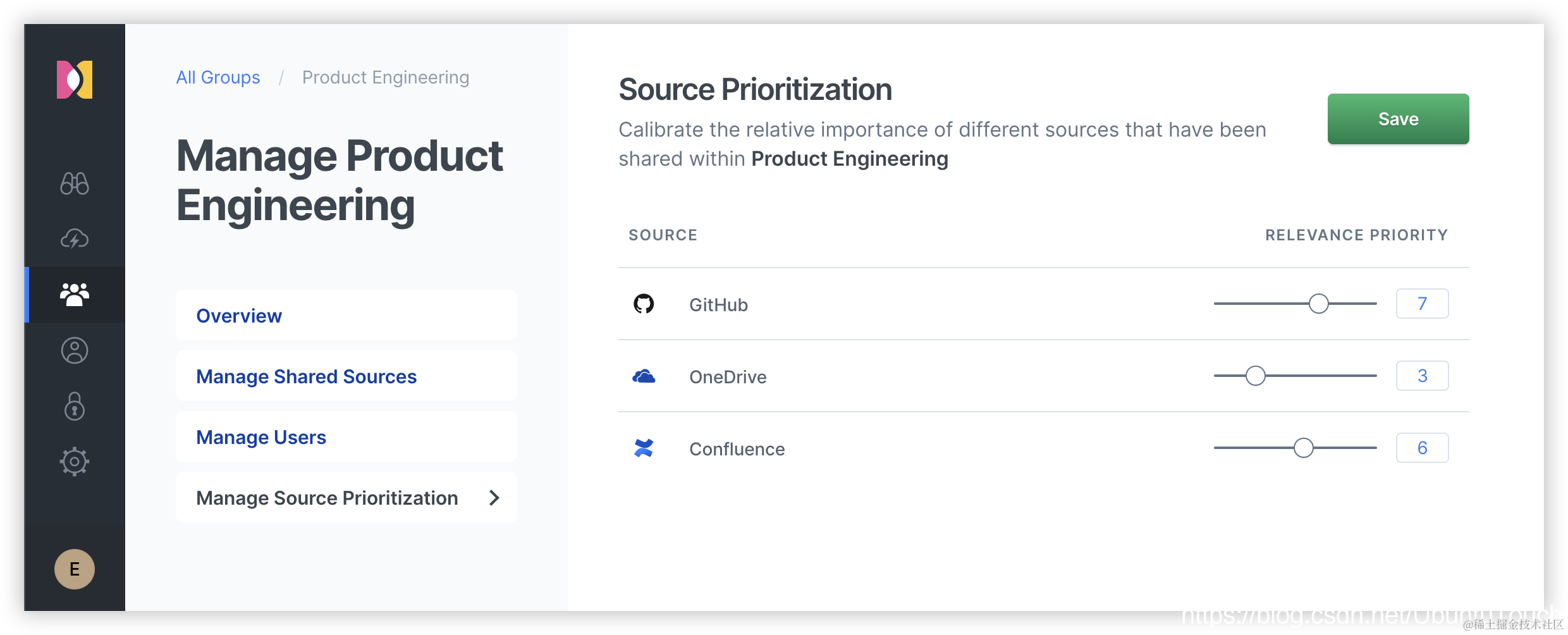Click the OneDrive cloud icon

(x=644, y=376)
